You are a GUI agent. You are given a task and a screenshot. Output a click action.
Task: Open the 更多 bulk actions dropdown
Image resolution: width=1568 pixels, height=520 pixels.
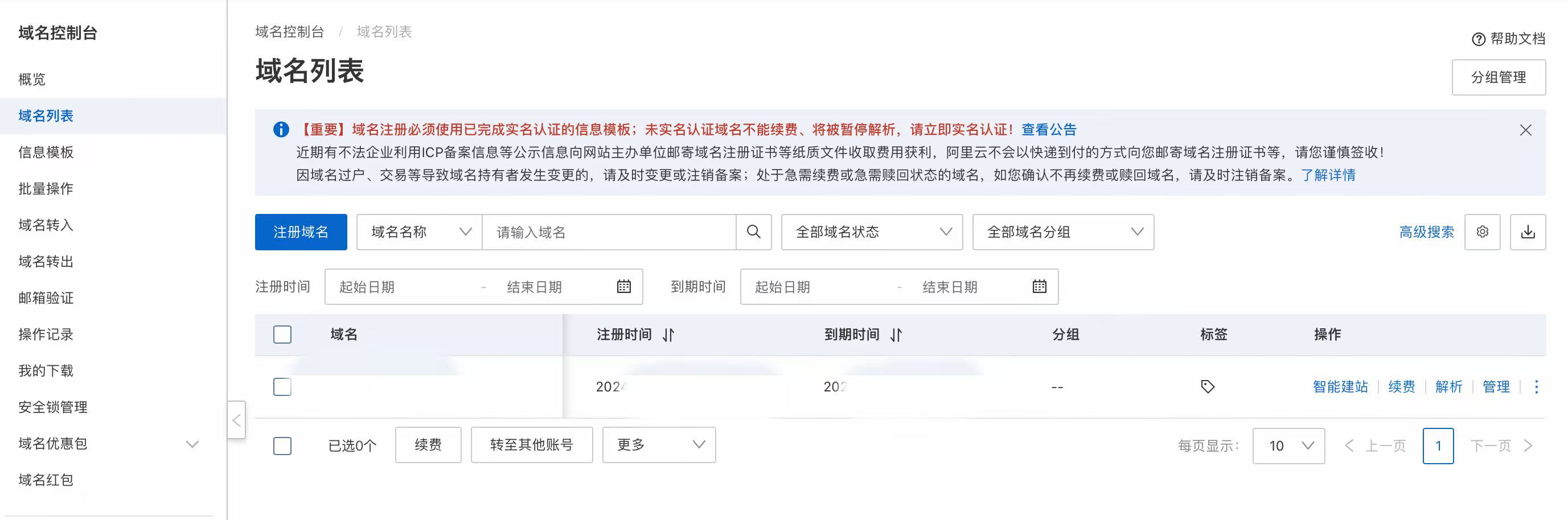click(x=659, y=445)
